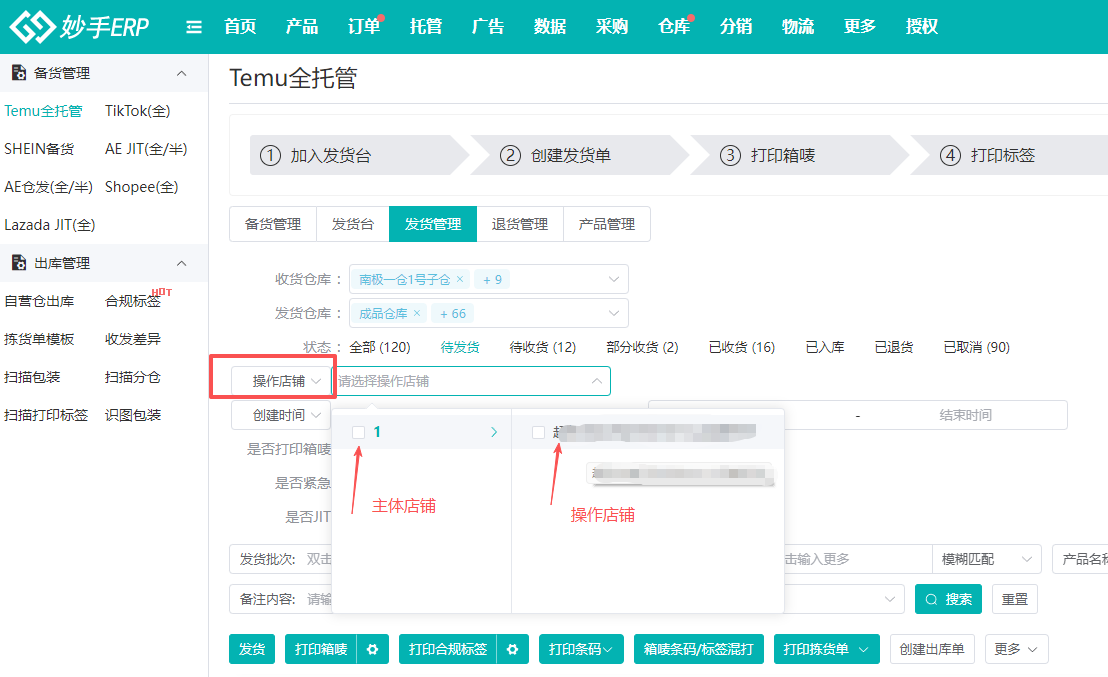Expand the 更多 dropdown at bottom right
This screenshot has width=1108, height=677.
pyautogui.click(x=1016, y=648)
